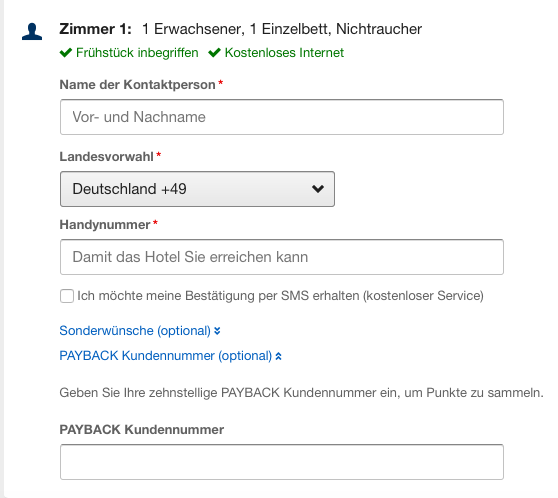Image resolution: width=558 pixels, height=498 pixels.
Task: Focus the Vor- und Nachname input field
Action: coord(282,117)
